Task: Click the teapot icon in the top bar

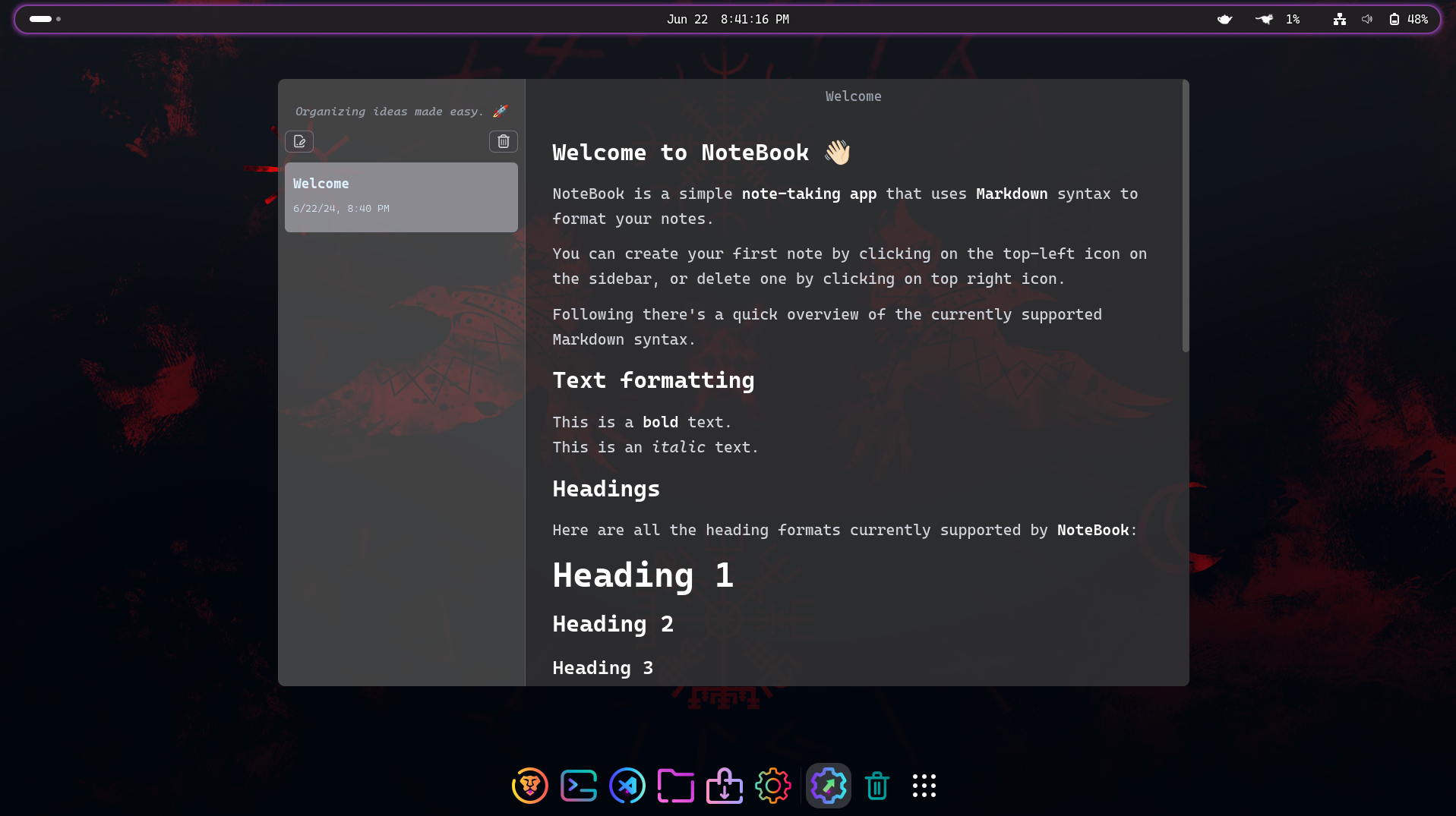Action: coord(1224,19)
